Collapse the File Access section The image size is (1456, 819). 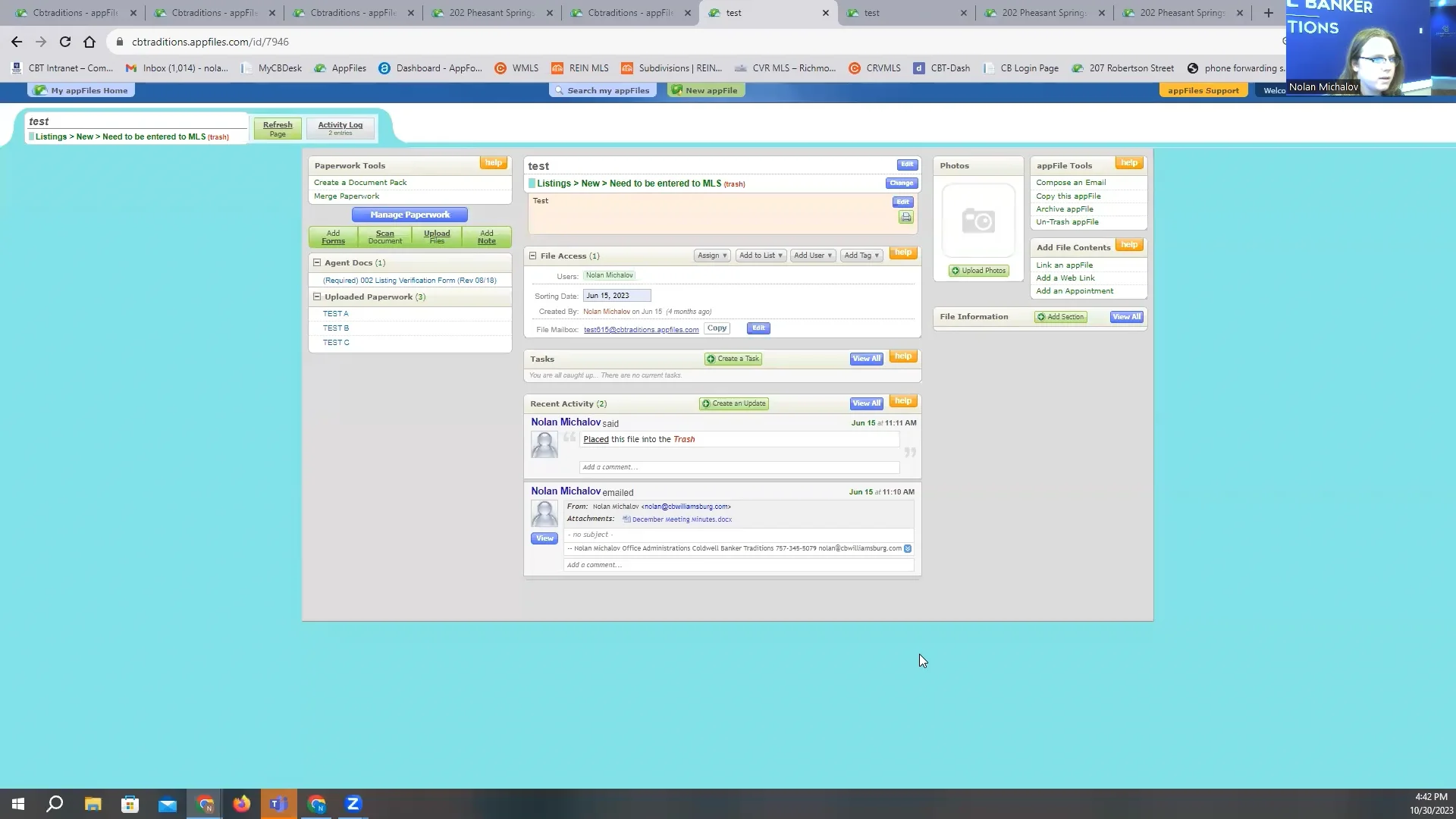(533, 256)
